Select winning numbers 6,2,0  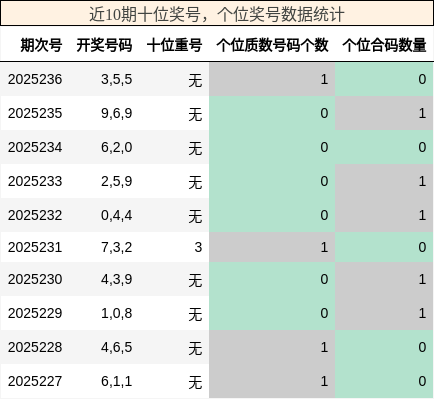[117, 147]
